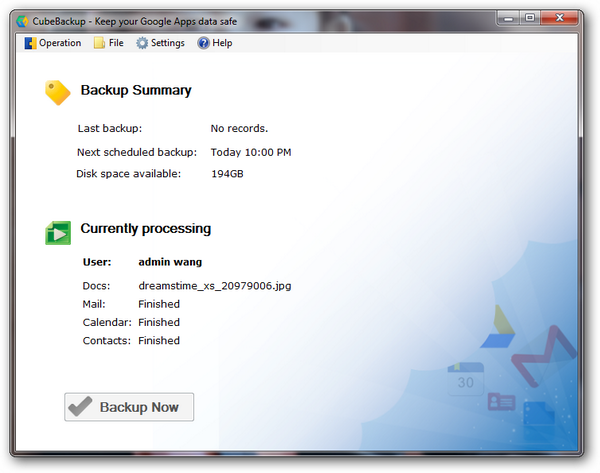Viewport: 600px width, 473px height.
Task: Click the 'Last backup:' label
Action: 110,128
